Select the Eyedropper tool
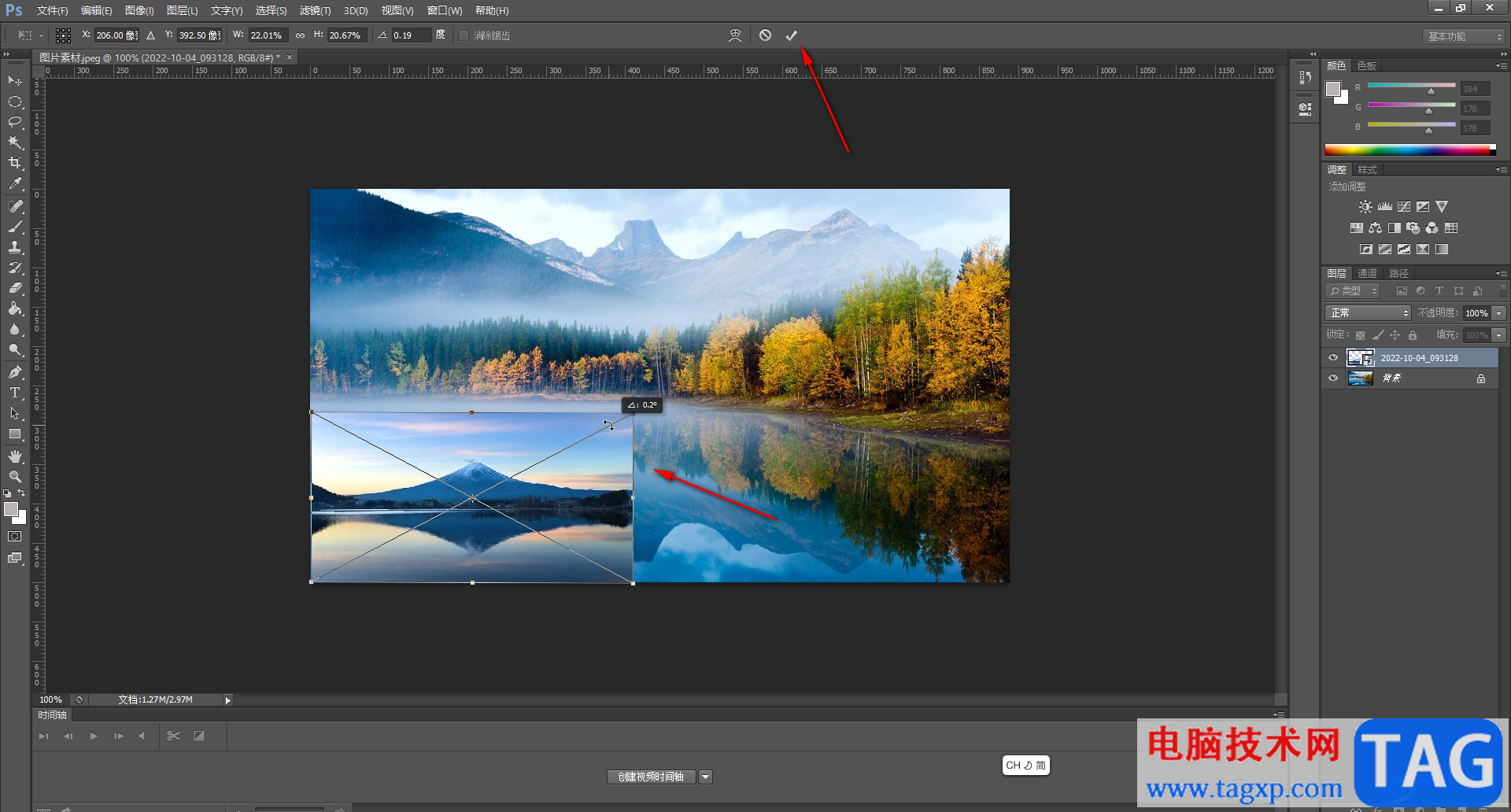The width and height of the screenshot is (1511, 812). [x=15, y=183]
